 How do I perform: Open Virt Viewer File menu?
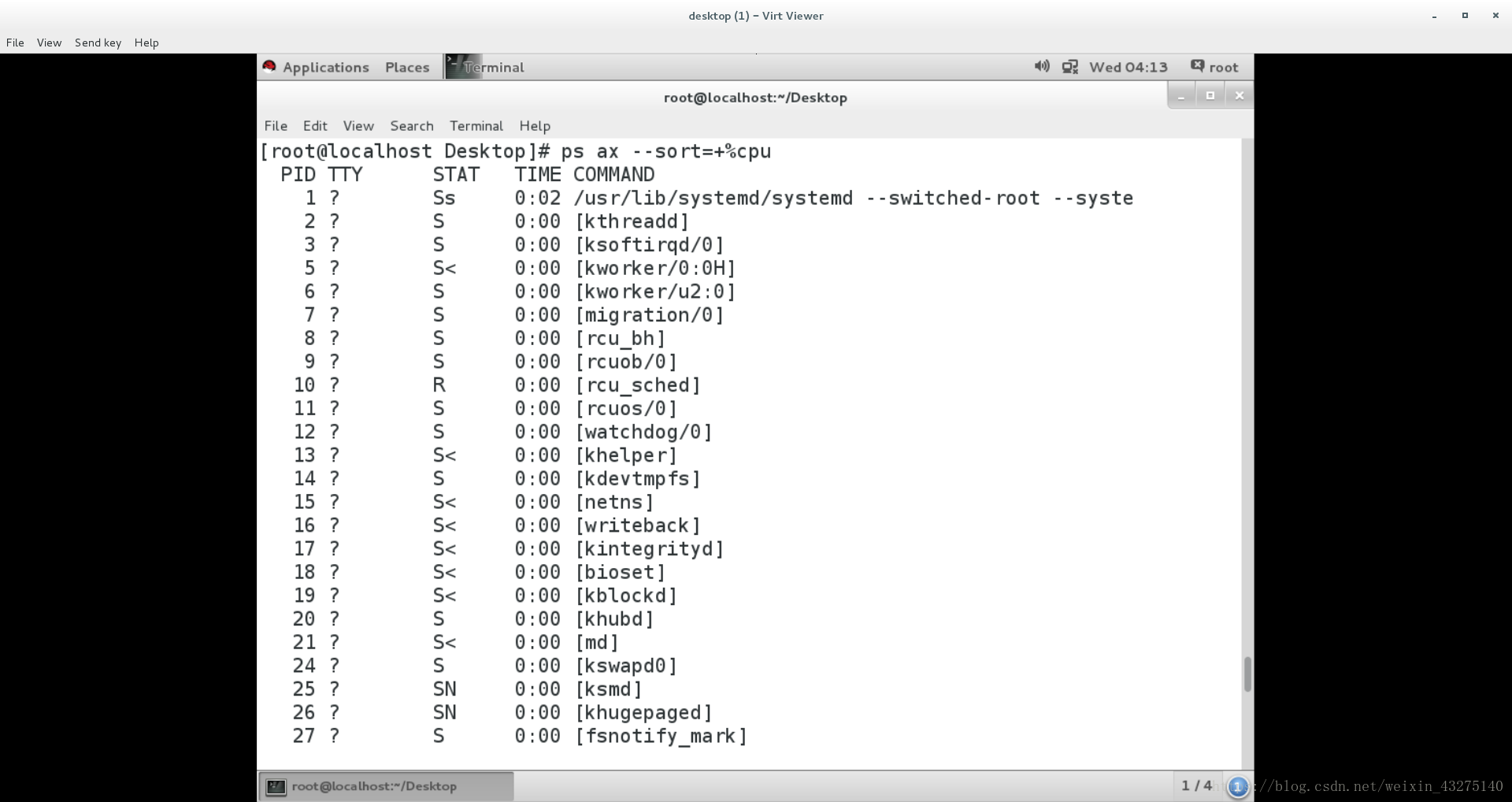point(15,43)
